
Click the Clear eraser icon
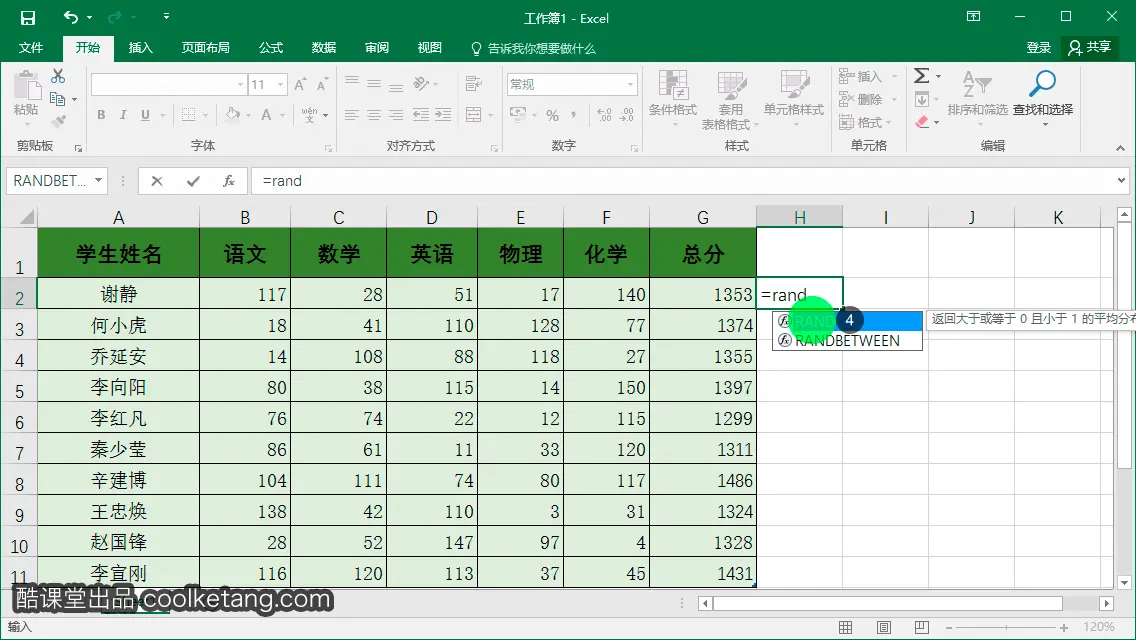coord(922,122)
